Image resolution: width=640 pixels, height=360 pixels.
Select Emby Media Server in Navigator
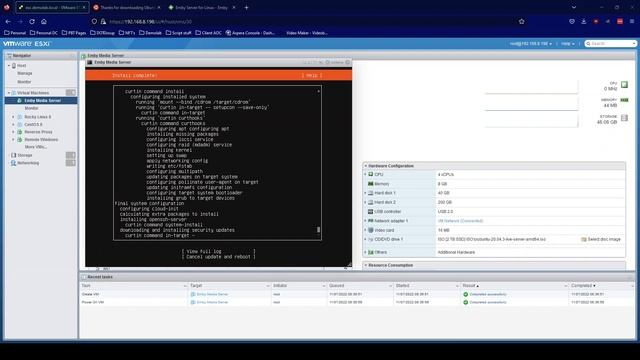coord(41,100)
